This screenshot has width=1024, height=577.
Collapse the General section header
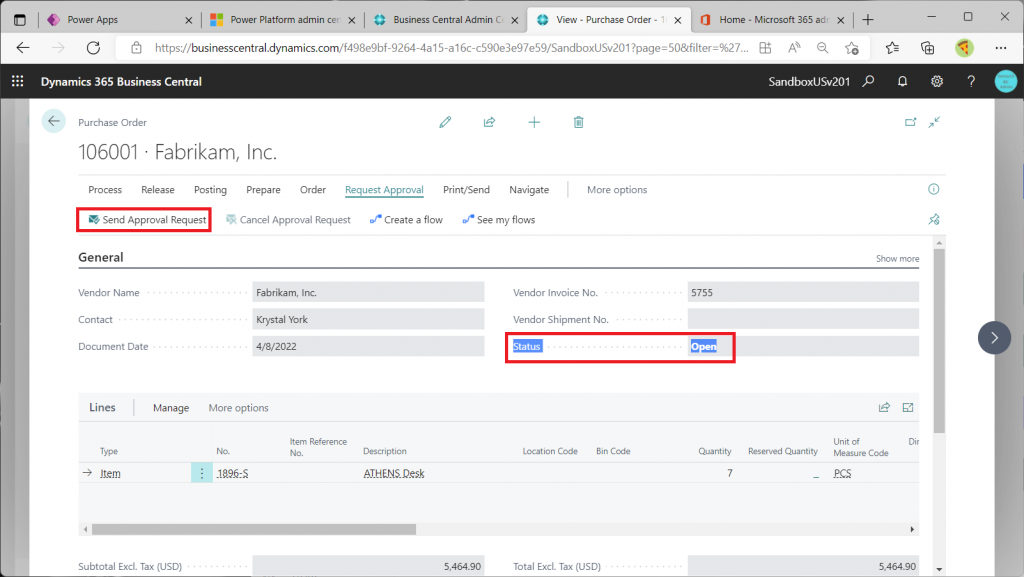[101, 257]
